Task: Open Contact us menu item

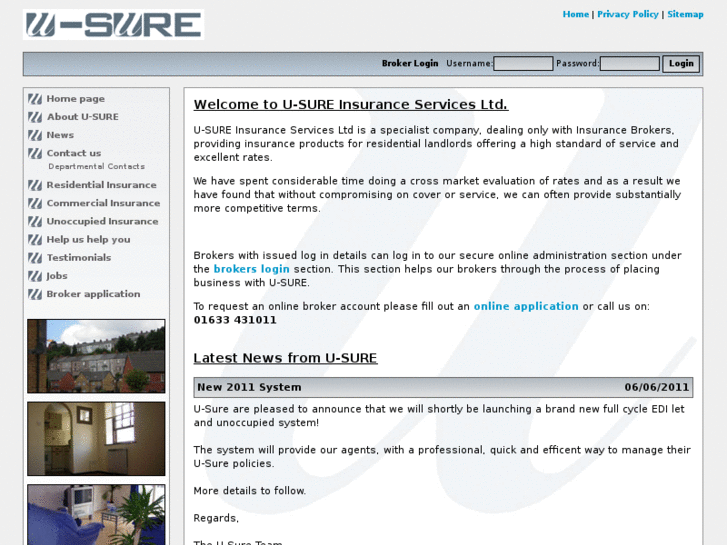Action: pyautogui.click(x=74, y=153)
